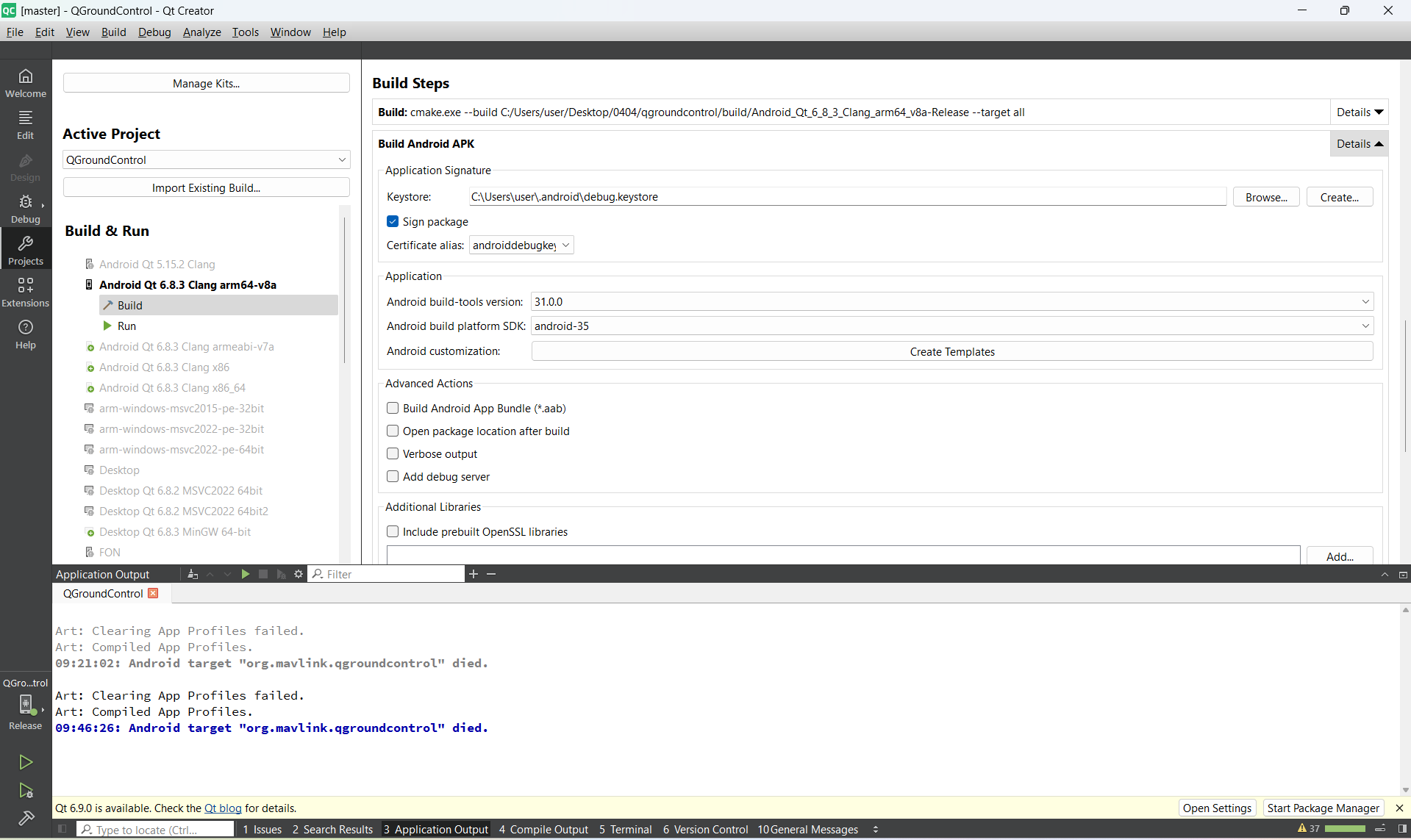The image size is (1411, 840).
Task: Open Help mode in left sidebar
Action: pyautogui.click(x=26, y=334)
